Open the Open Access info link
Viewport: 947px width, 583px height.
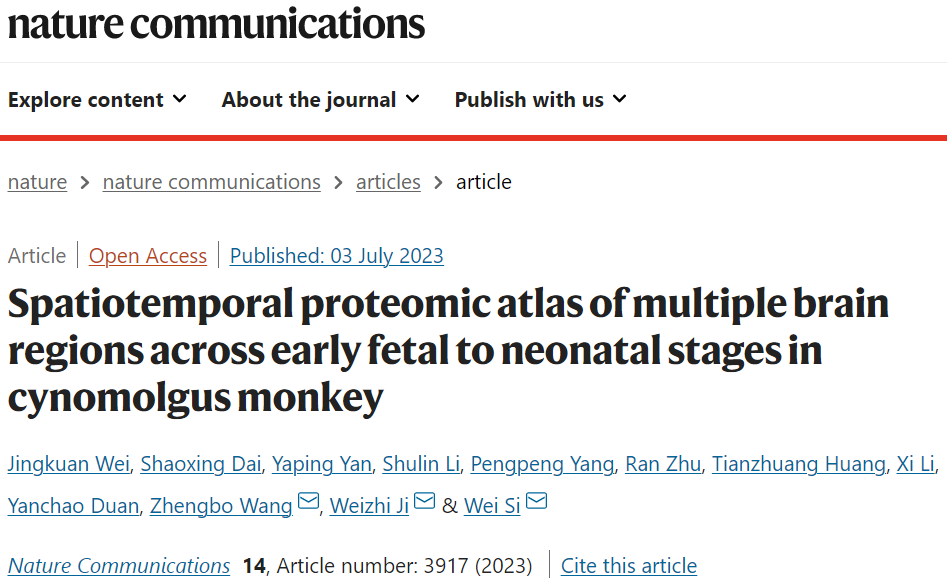[148, 256]
